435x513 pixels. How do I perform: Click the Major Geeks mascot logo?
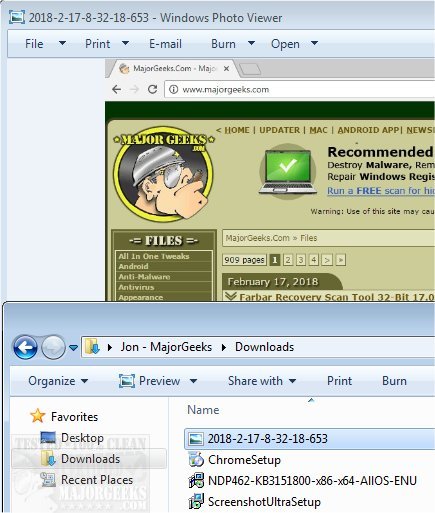163,173
